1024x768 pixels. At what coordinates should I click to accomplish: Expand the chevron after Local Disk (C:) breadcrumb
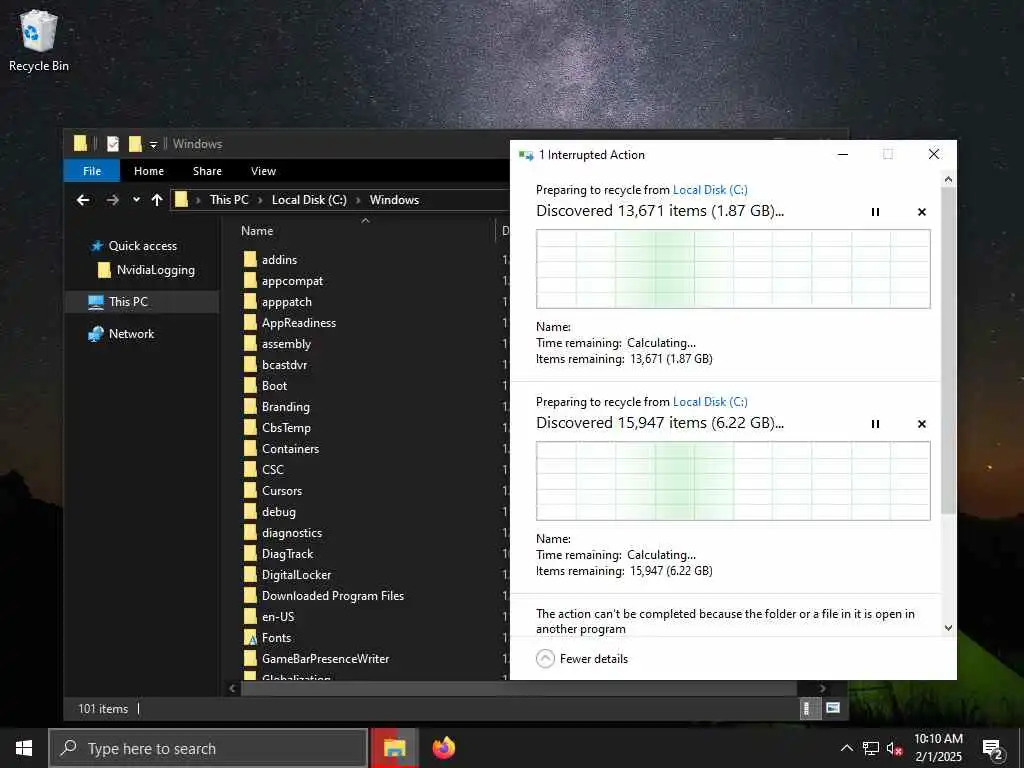pyautogui.click(x=358, y=200)
